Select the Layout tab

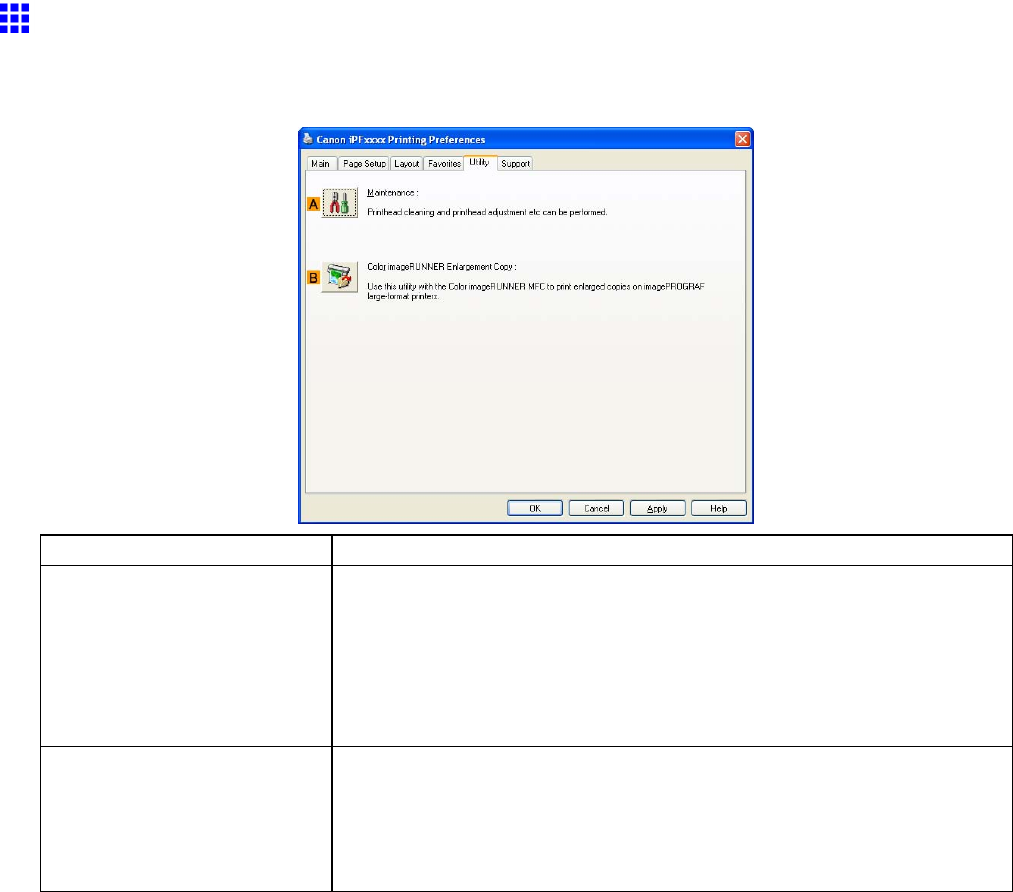click(406, 163)
